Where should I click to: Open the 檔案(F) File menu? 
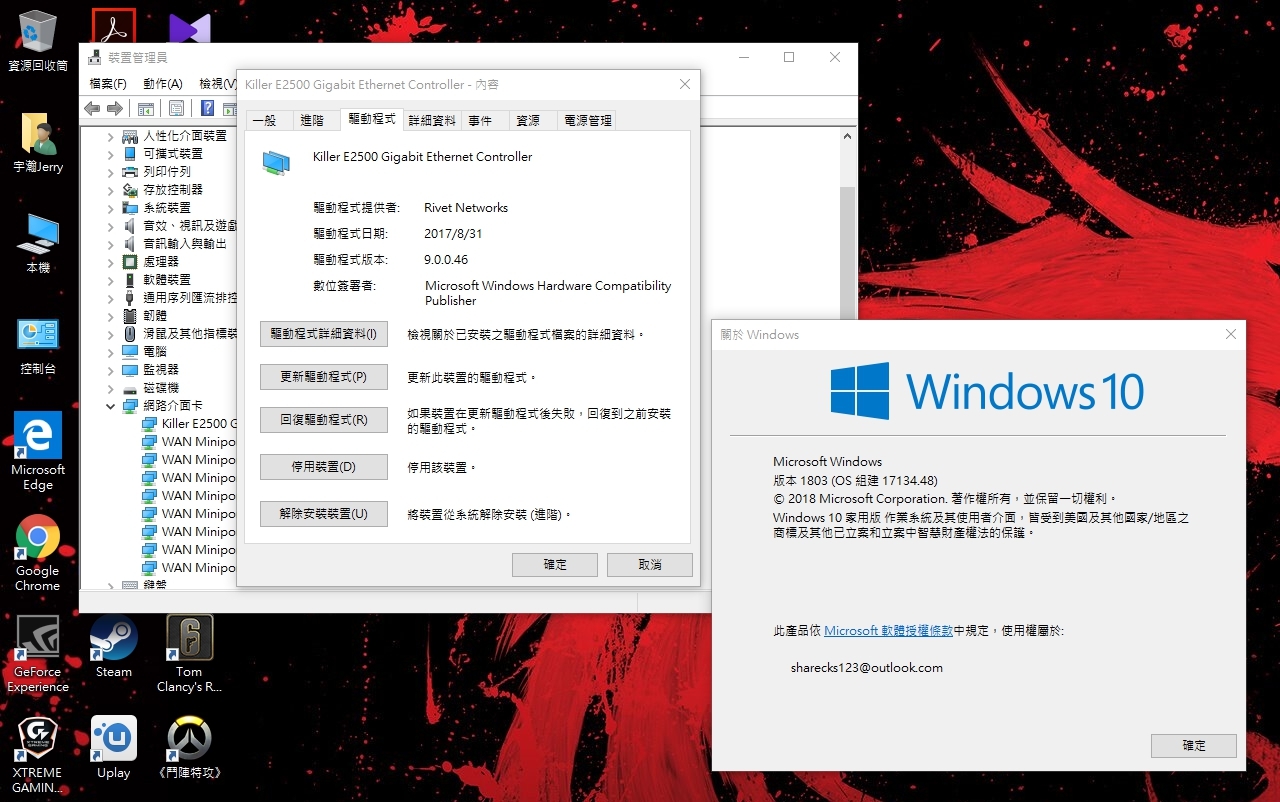(108, 84)
